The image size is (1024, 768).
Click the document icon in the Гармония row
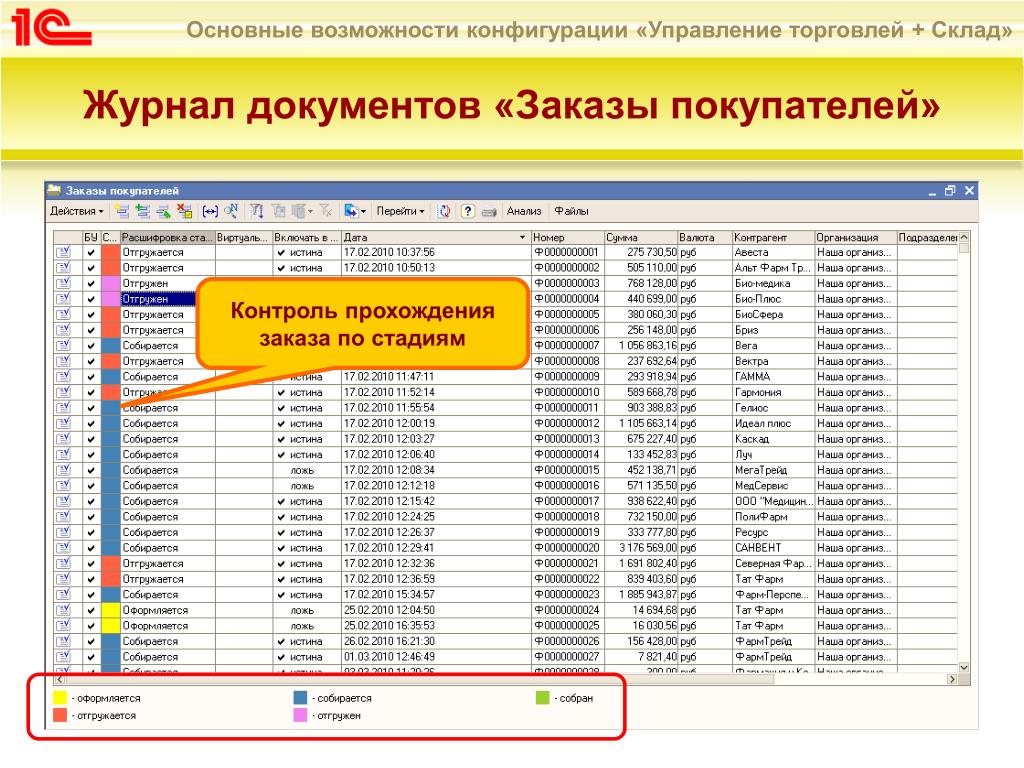click(63, 392)
